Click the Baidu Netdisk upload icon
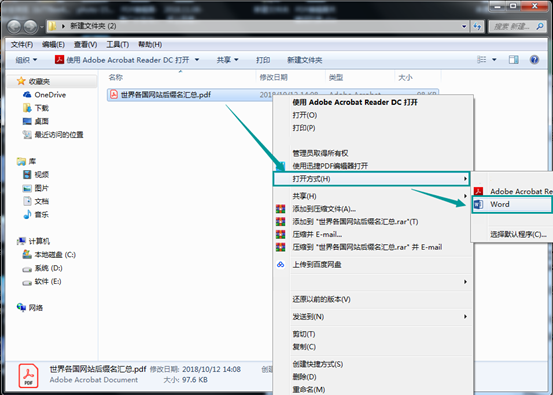 click(x=280, y=265)
